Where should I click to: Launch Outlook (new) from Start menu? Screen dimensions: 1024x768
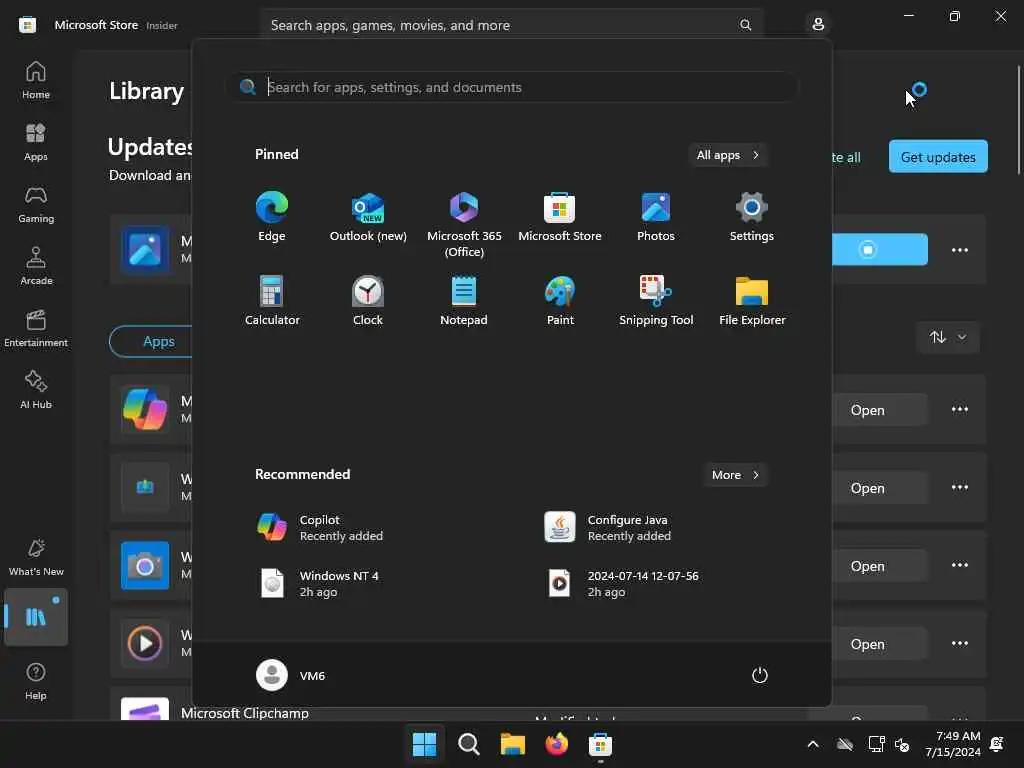tap(368, 217)
